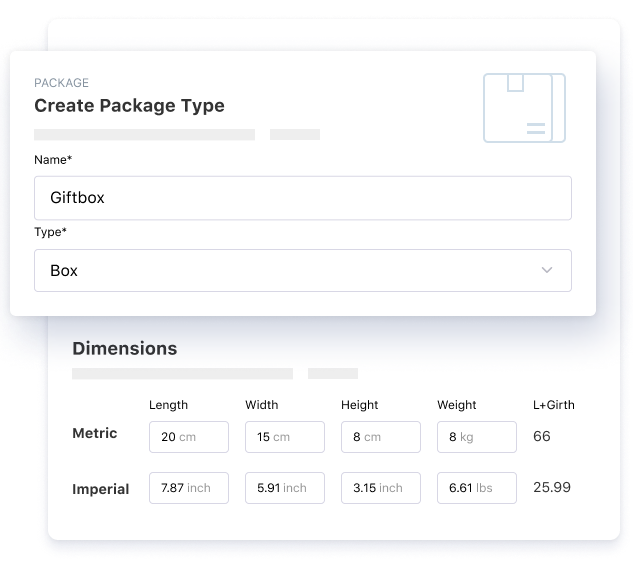Screen dimensions: 633x561
Task: Click the Metric Height field 8 cm
Action: coord(381,437)
